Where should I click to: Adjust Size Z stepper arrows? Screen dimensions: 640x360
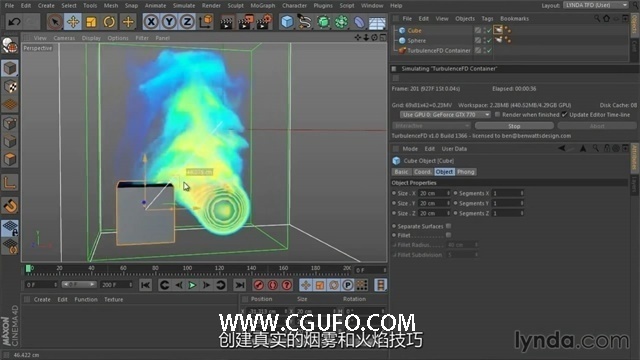tap(448, 213)
